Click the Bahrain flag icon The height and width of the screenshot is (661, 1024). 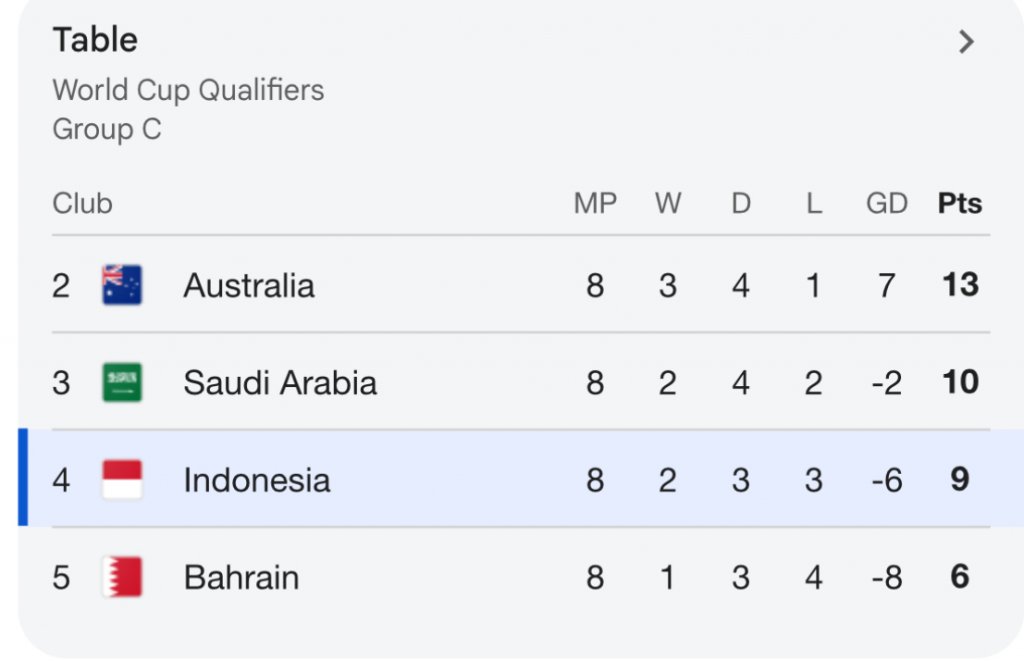click(122, 577)
